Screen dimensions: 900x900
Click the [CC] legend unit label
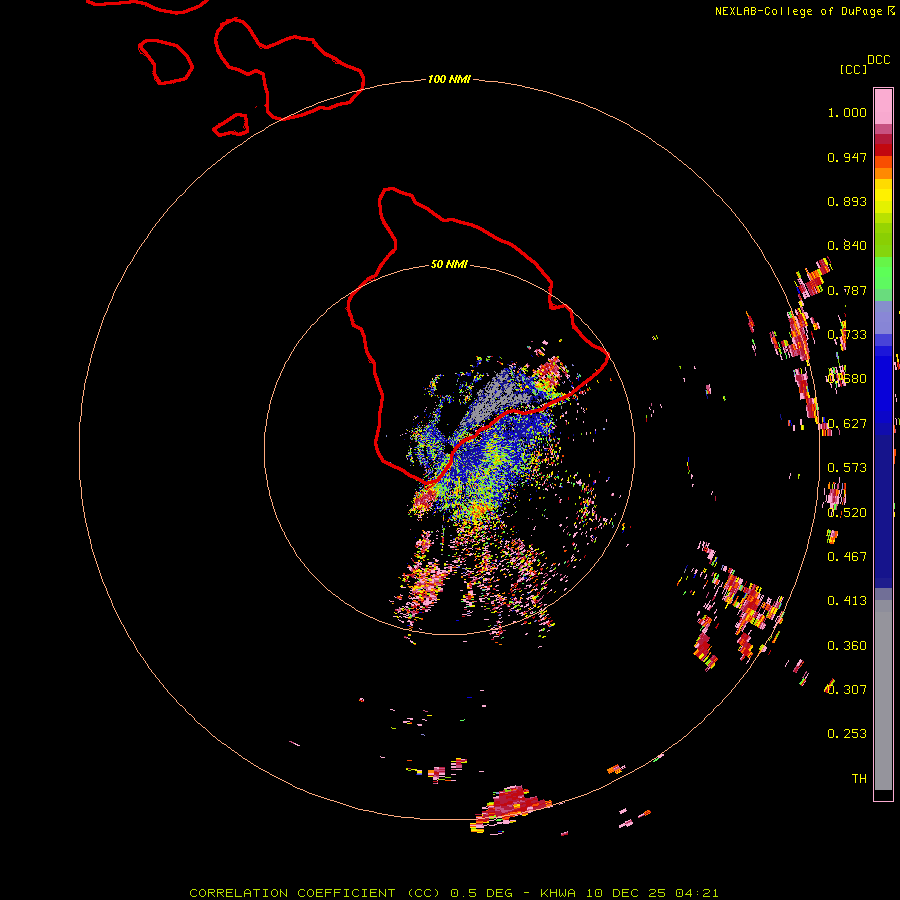click(x=854, y=69)
